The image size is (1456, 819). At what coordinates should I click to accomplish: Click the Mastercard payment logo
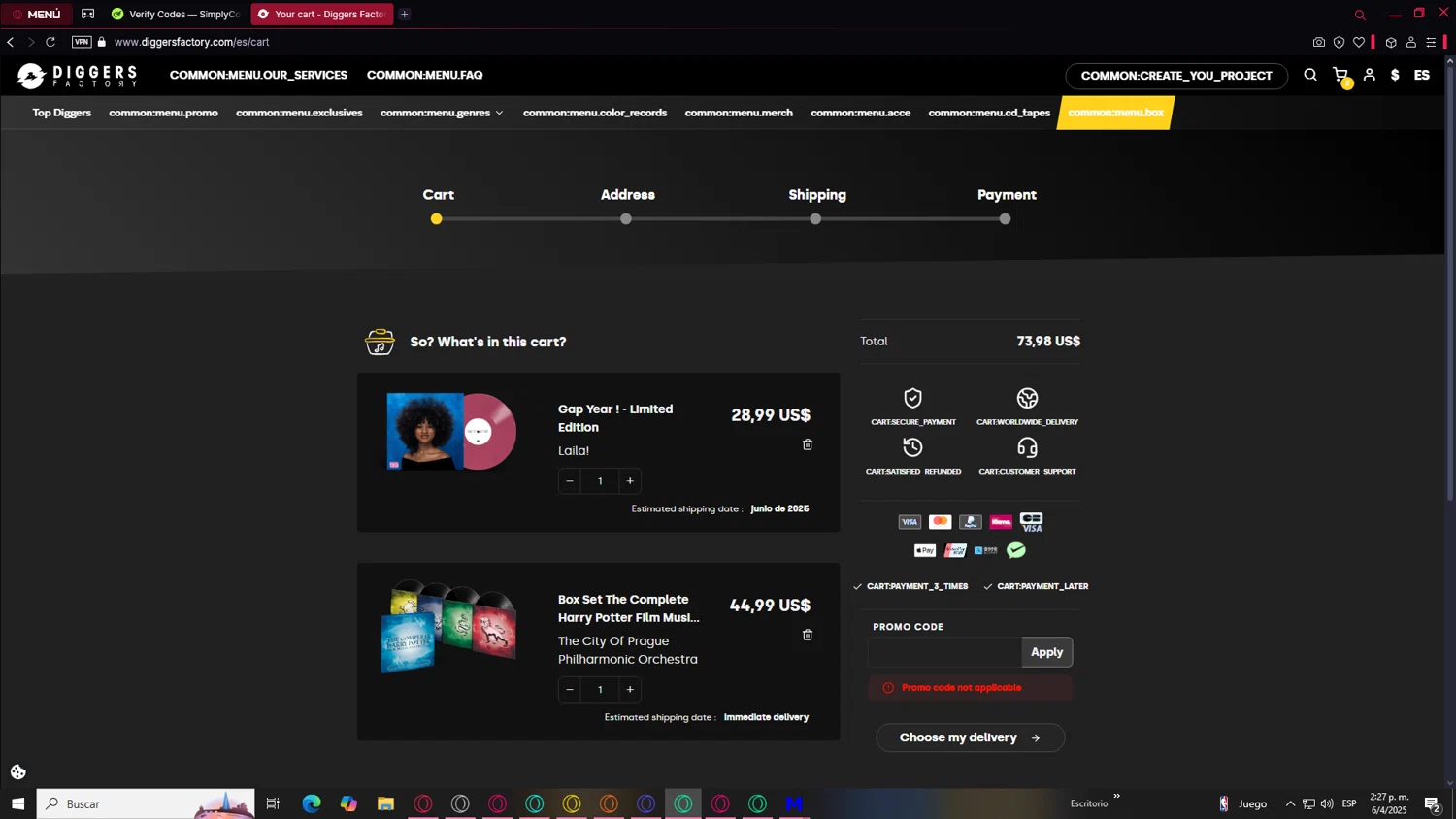(940, 522)
